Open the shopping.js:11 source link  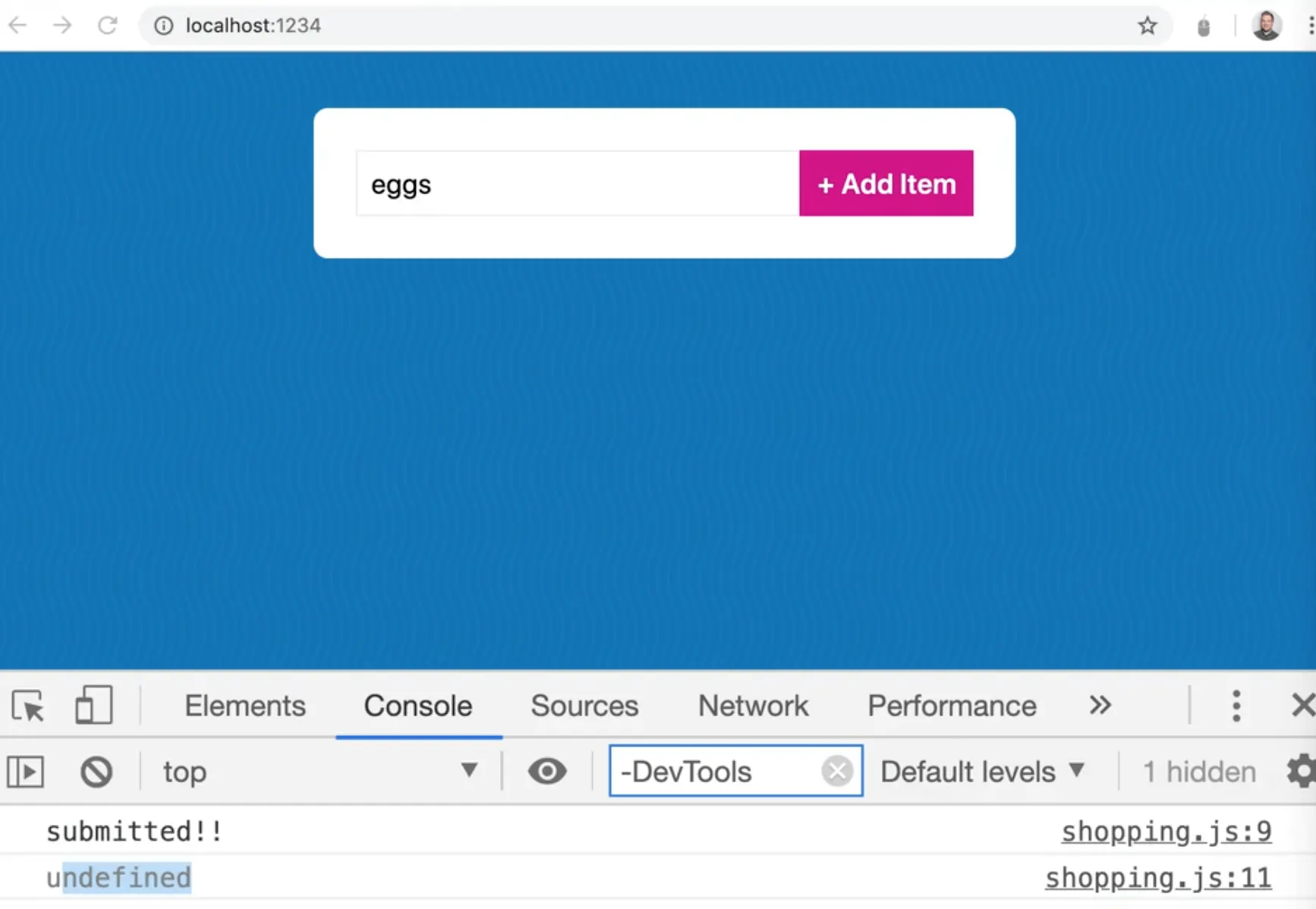click(x=1157, y=878)
